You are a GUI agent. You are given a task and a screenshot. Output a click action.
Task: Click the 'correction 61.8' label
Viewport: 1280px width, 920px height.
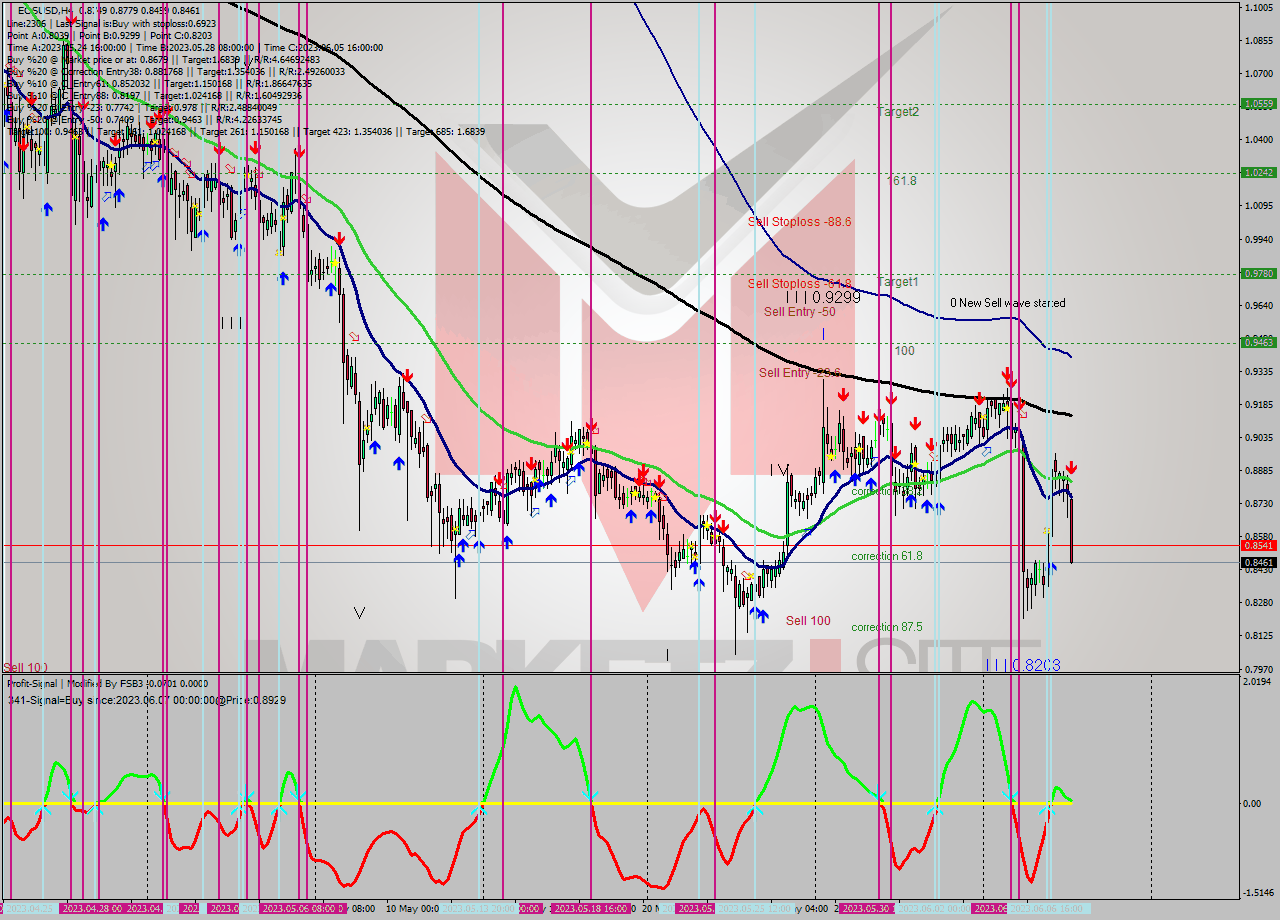coord(887,556)
